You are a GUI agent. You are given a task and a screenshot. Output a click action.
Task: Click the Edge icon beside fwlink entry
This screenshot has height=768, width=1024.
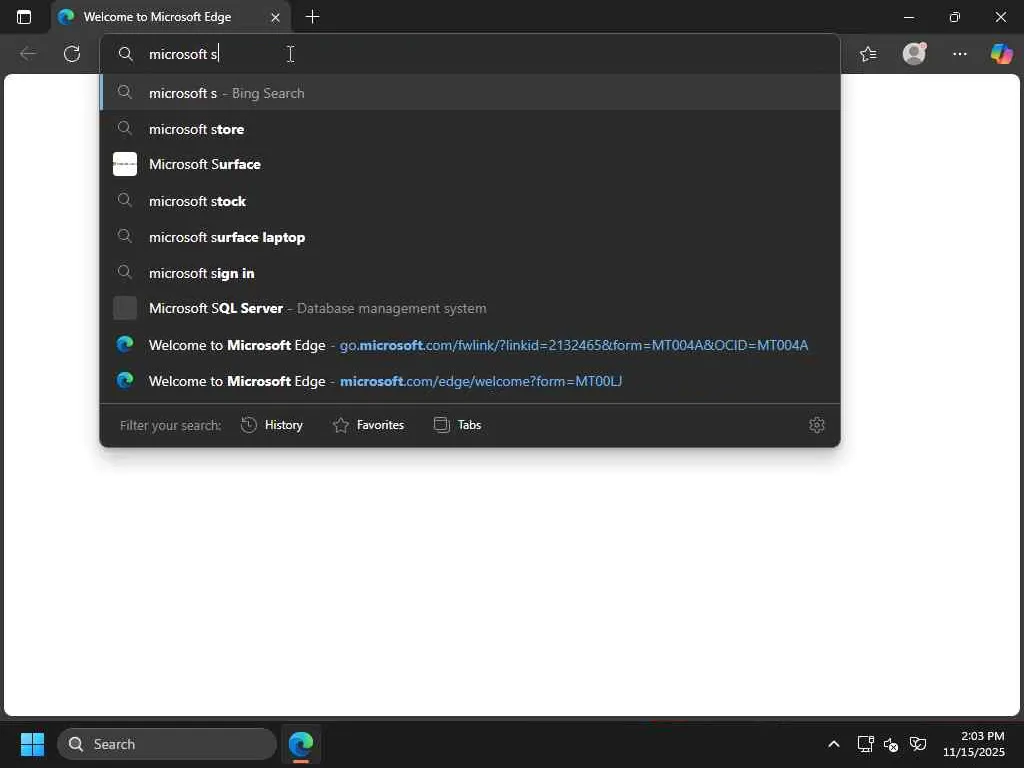[x=125, y=344]
